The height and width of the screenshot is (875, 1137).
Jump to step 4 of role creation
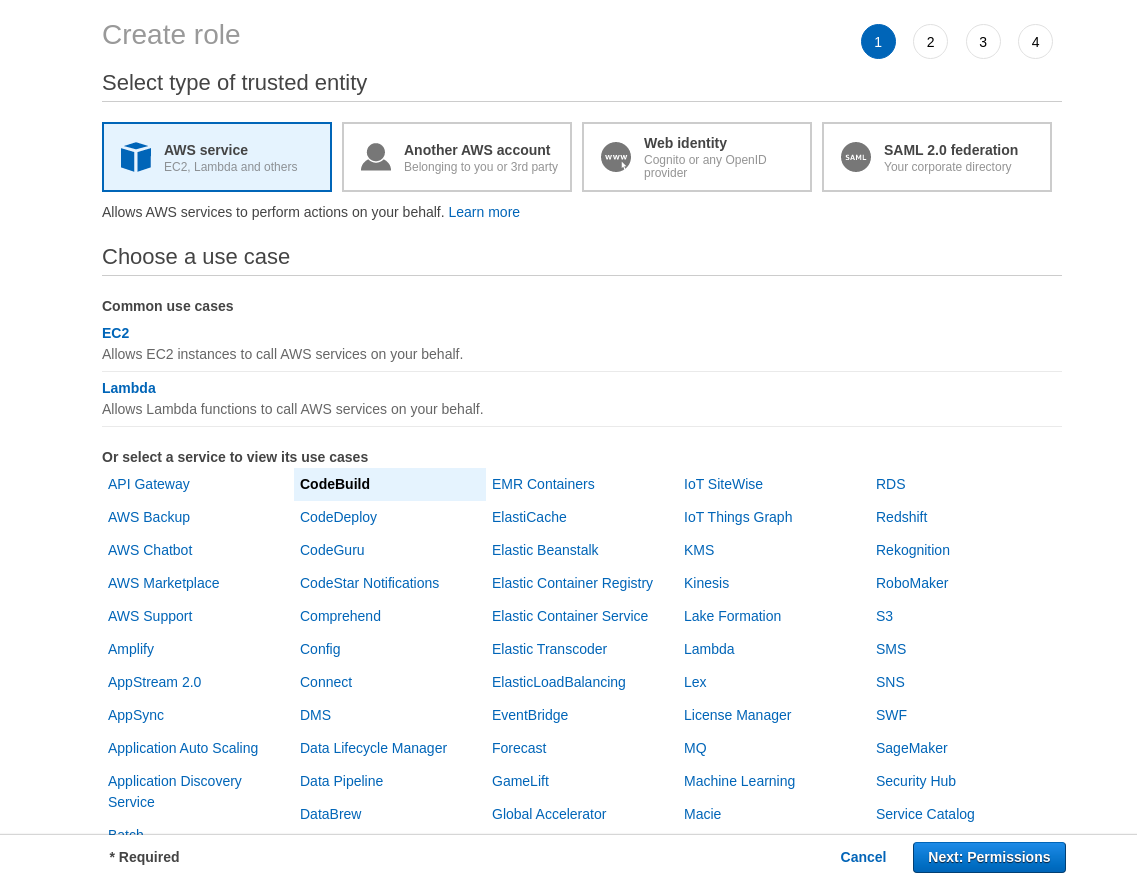tap(1035, 41)
